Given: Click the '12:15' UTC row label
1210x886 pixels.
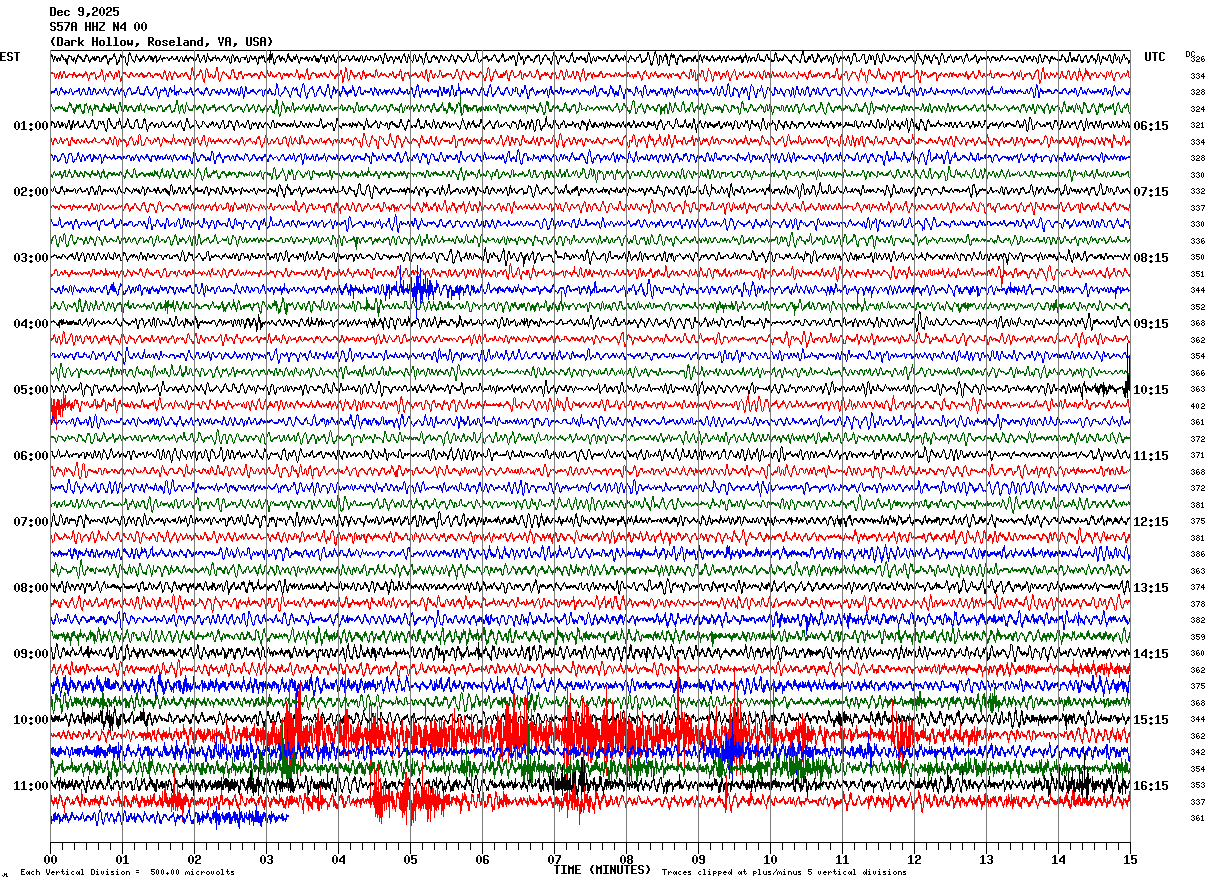Looking at the screenshot, I should [x=1152, y=522].
